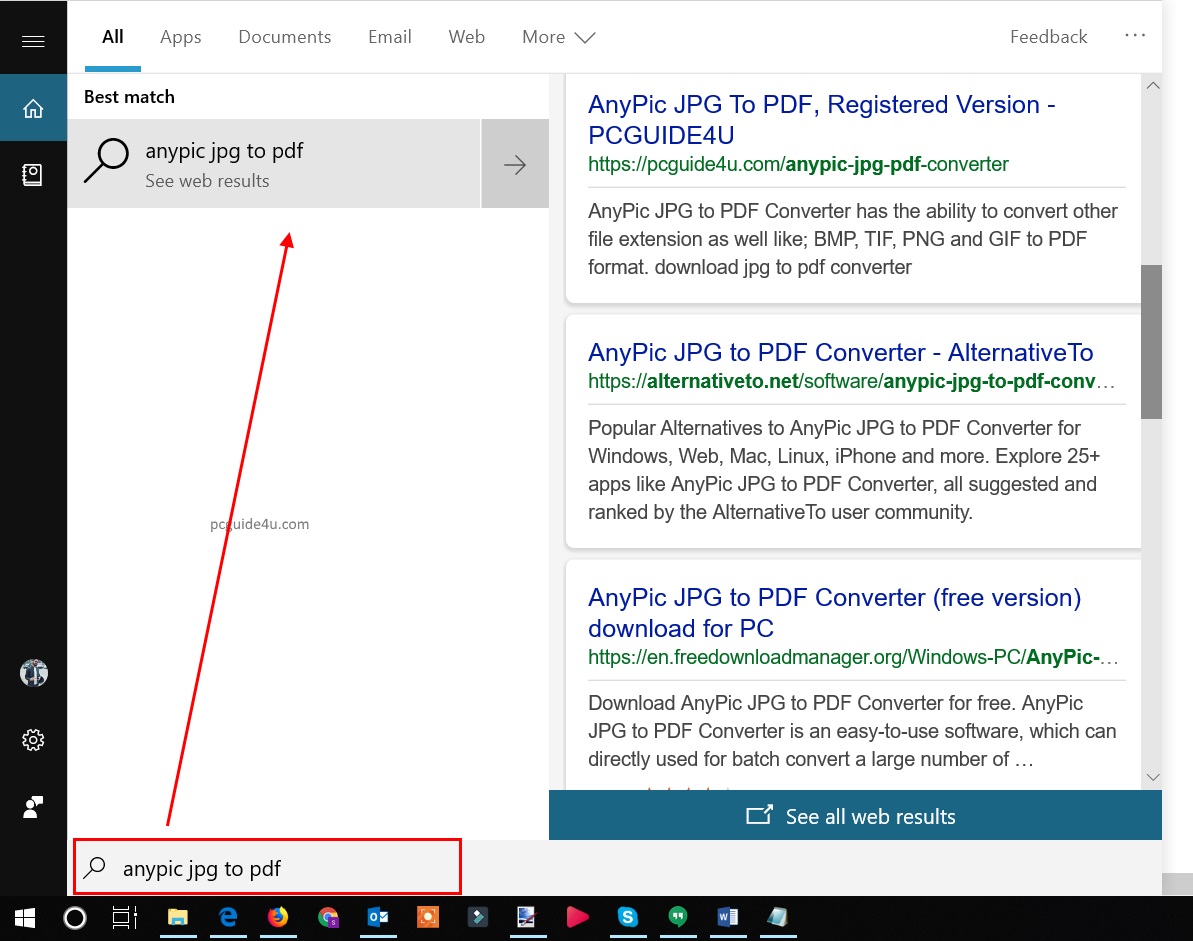Click the feedback person icon in sidebar

pos(33,807)
